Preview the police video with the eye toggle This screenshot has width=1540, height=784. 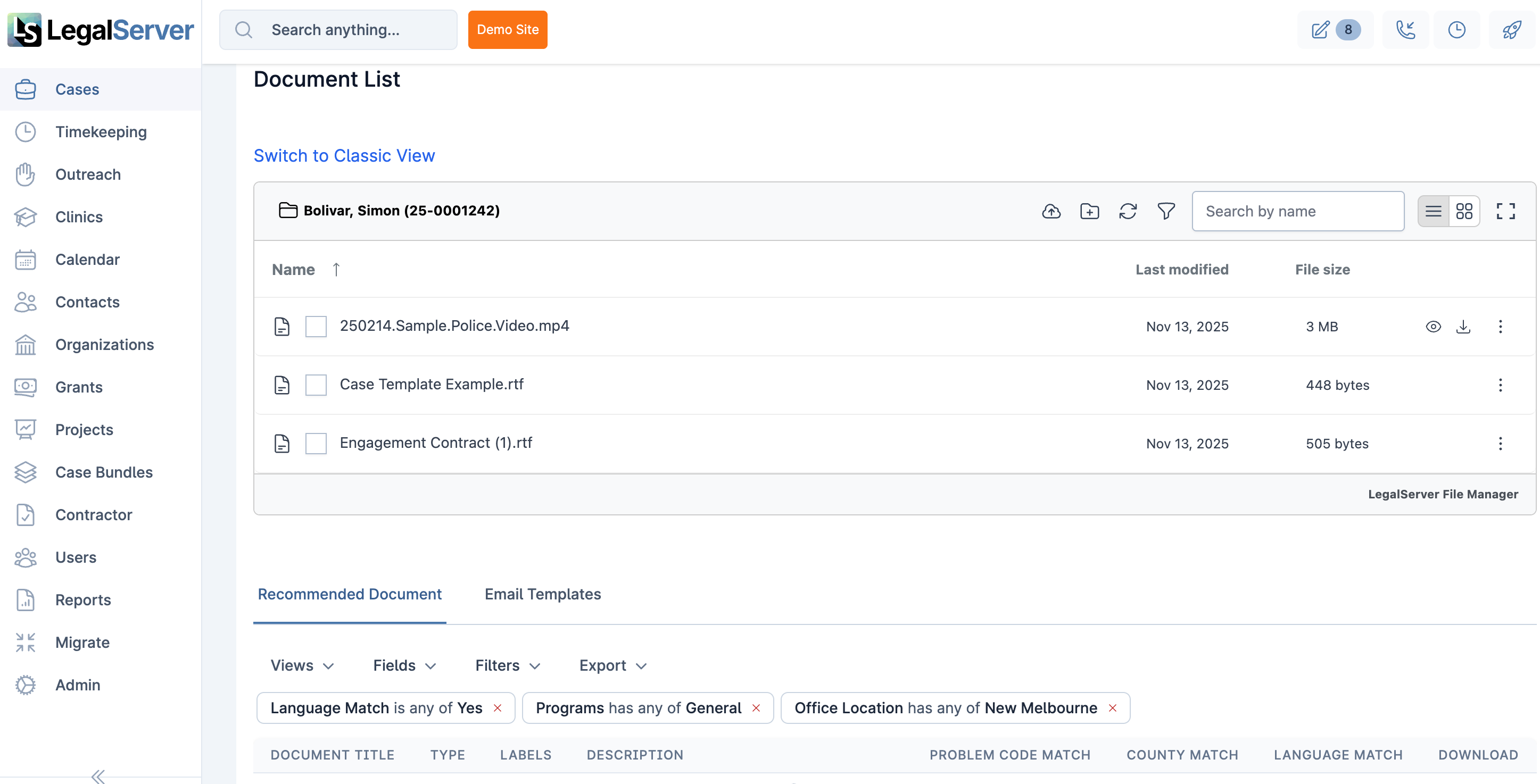point(1433,326)
